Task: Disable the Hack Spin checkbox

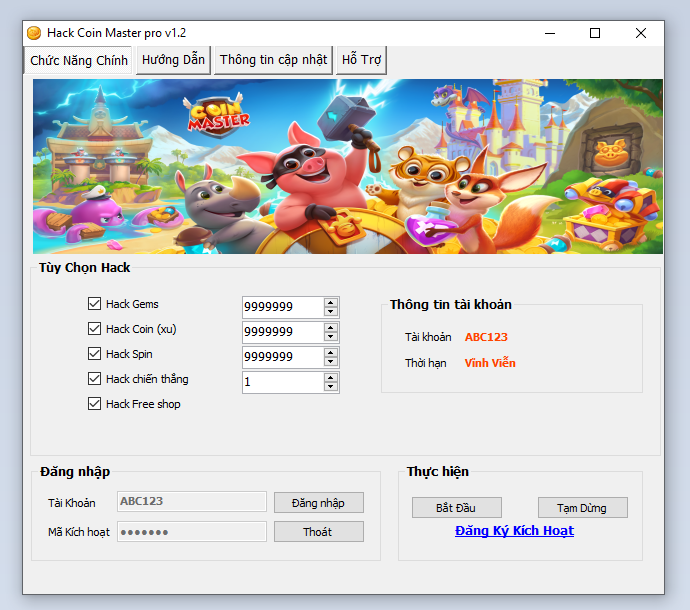Action: click(x=95, y=354)
